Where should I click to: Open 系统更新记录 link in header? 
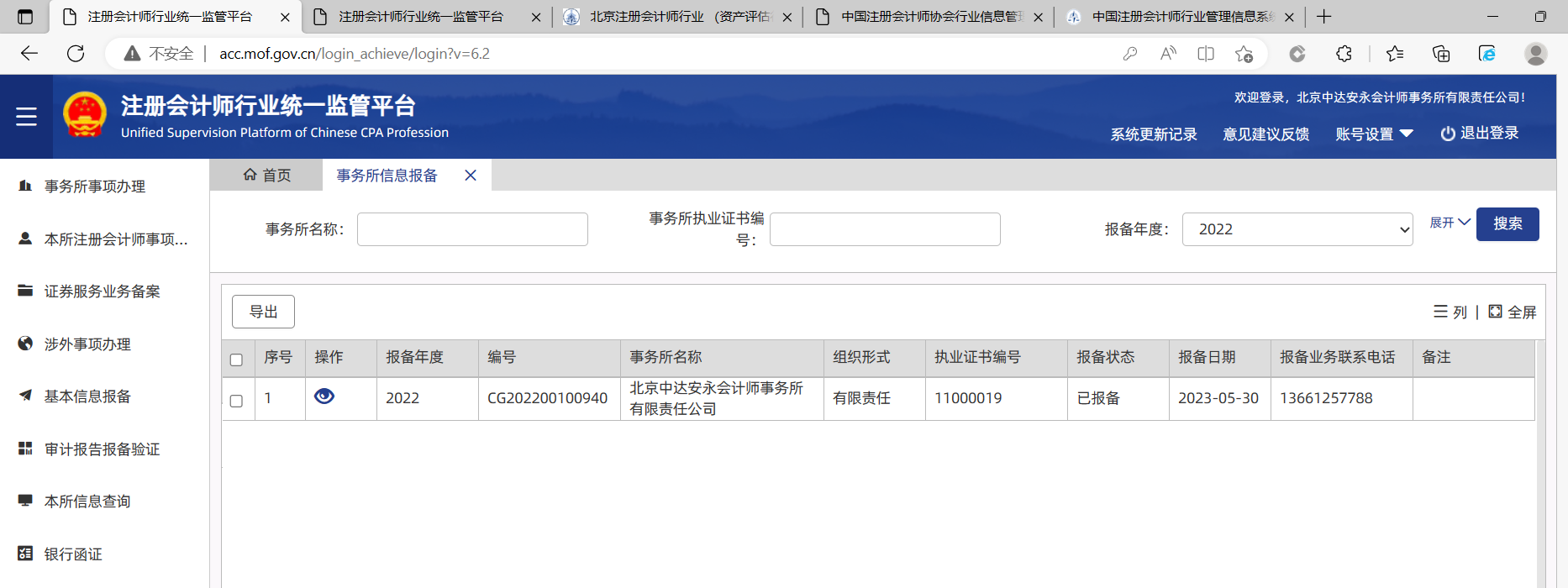tap(1154, 134)
